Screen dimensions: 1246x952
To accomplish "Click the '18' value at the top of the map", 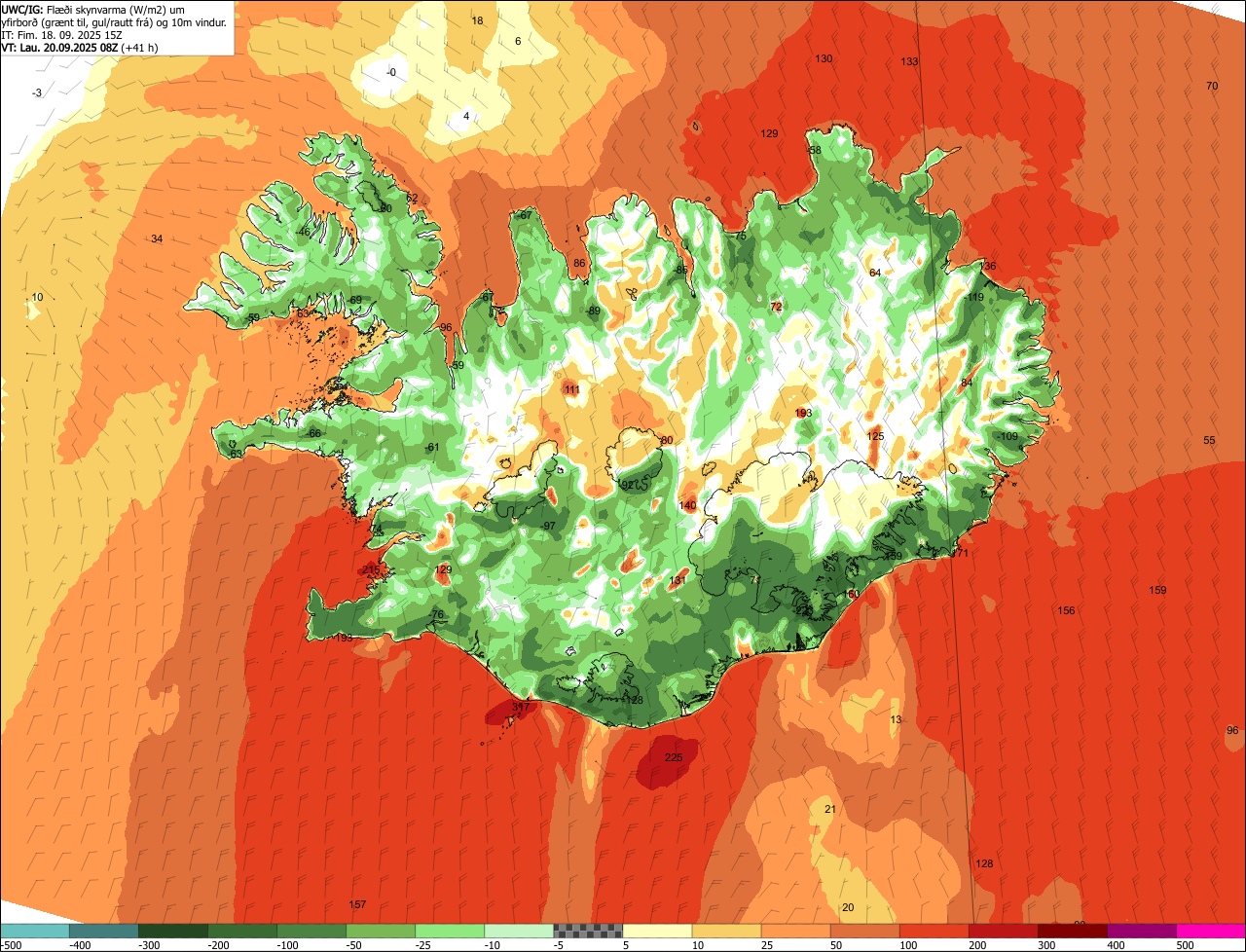I will click(477, 20).
